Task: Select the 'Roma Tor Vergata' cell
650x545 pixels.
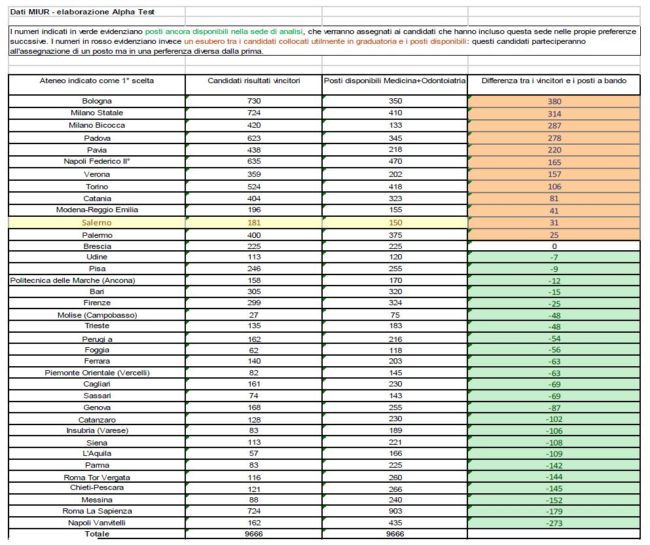Action: pyautogui.click(x=97, y=477)
